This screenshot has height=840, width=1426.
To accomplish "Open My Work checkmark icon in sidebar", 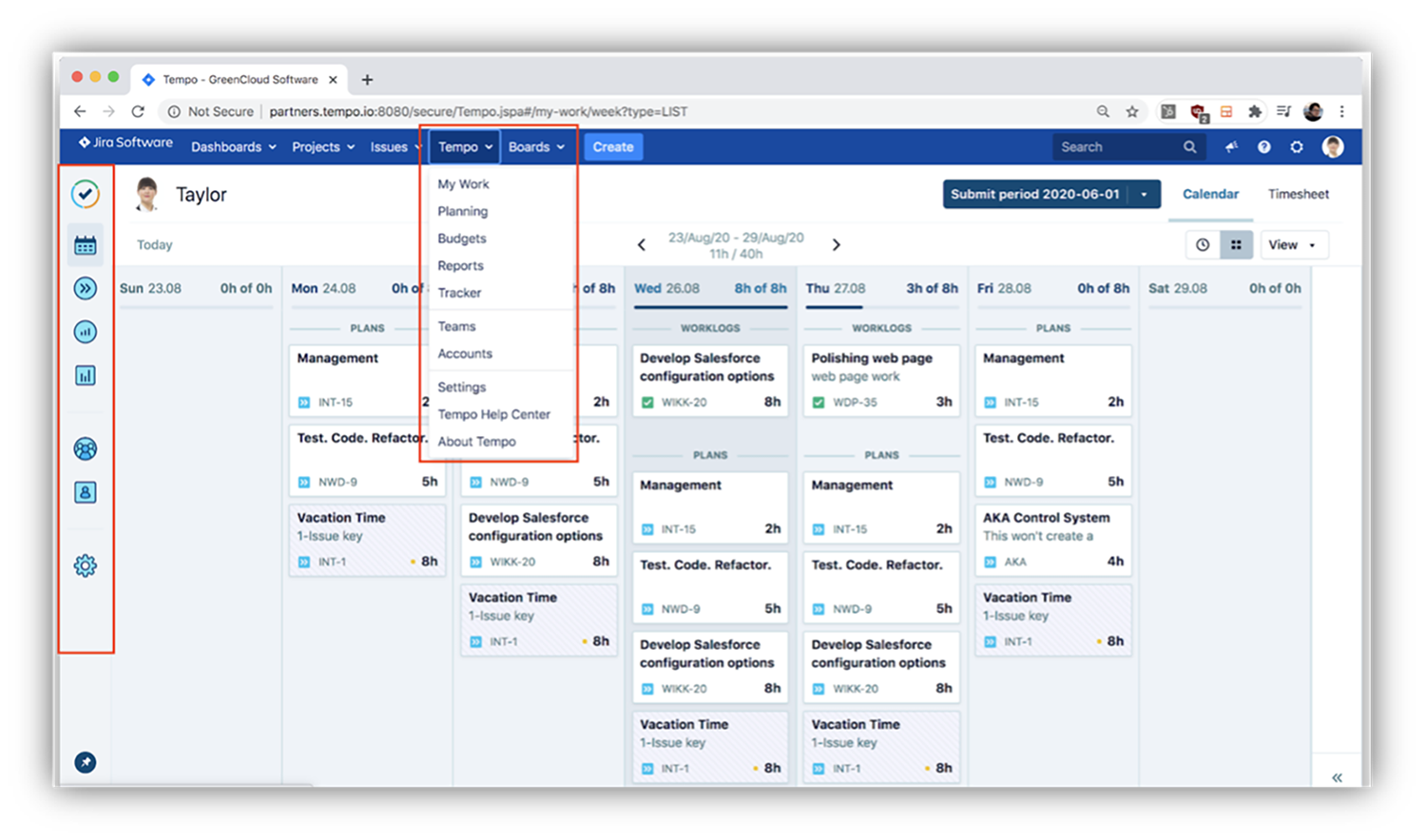I will click(x=86, y=194).
